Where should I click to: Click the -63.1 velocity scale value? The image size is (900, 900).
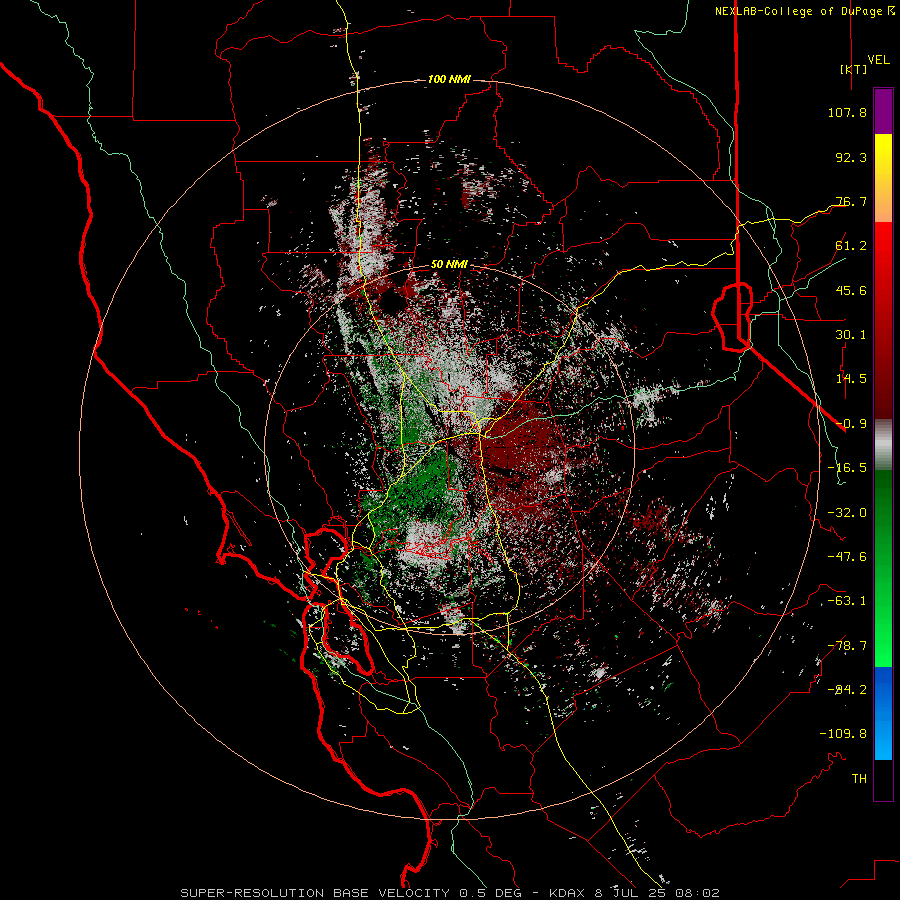click(x=847, y=601)
